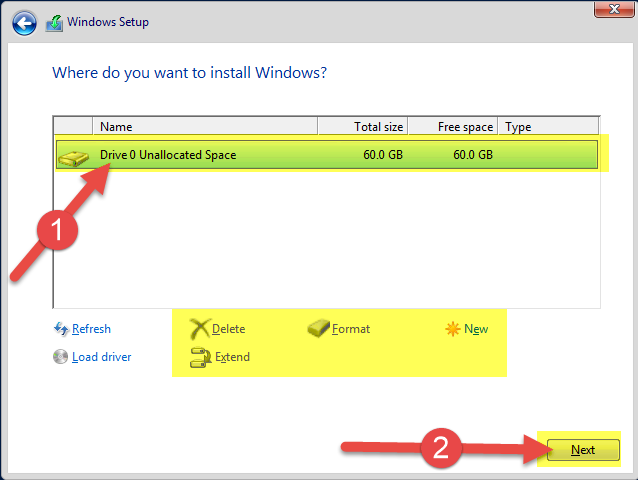This screenshot has width=638, height=480.
Task: Open the Load driver link
Action: click(102, 357)
